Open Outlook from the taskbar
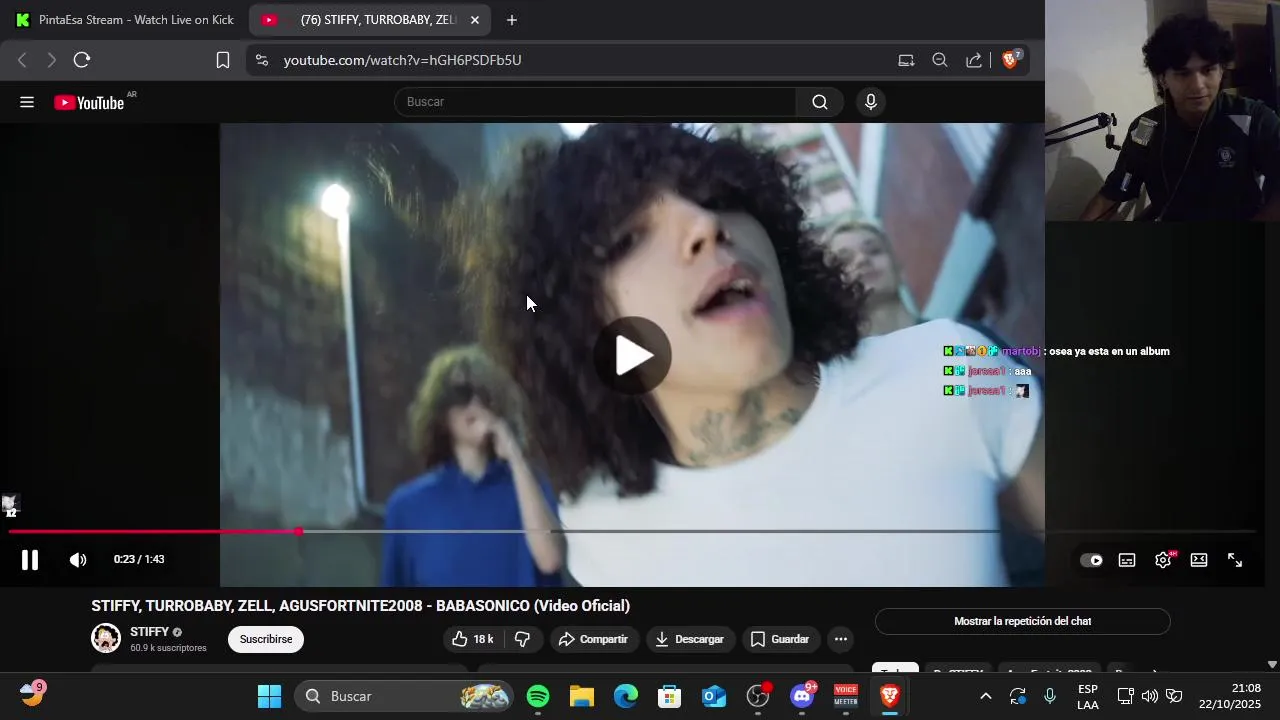The image size is (1280, 720). tap(714, 696)
